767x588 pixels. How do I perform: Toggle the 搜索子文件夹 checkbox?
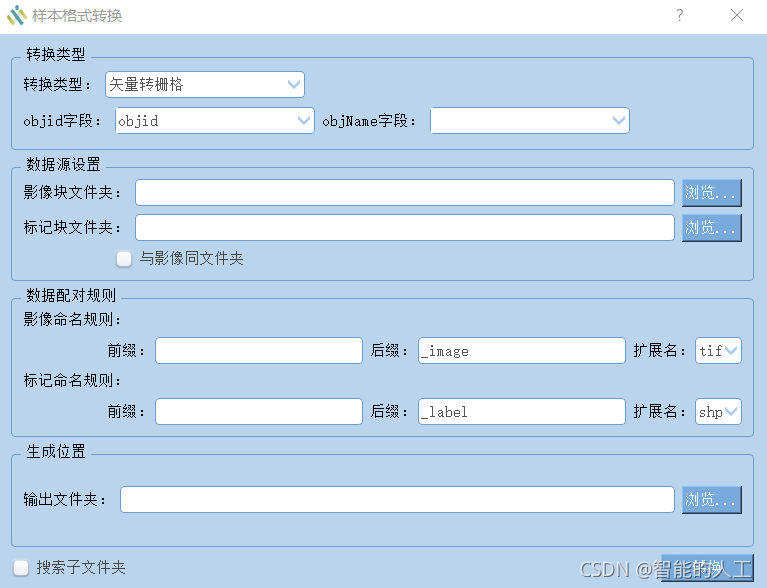pyautogui.click(x=21, y=568)
